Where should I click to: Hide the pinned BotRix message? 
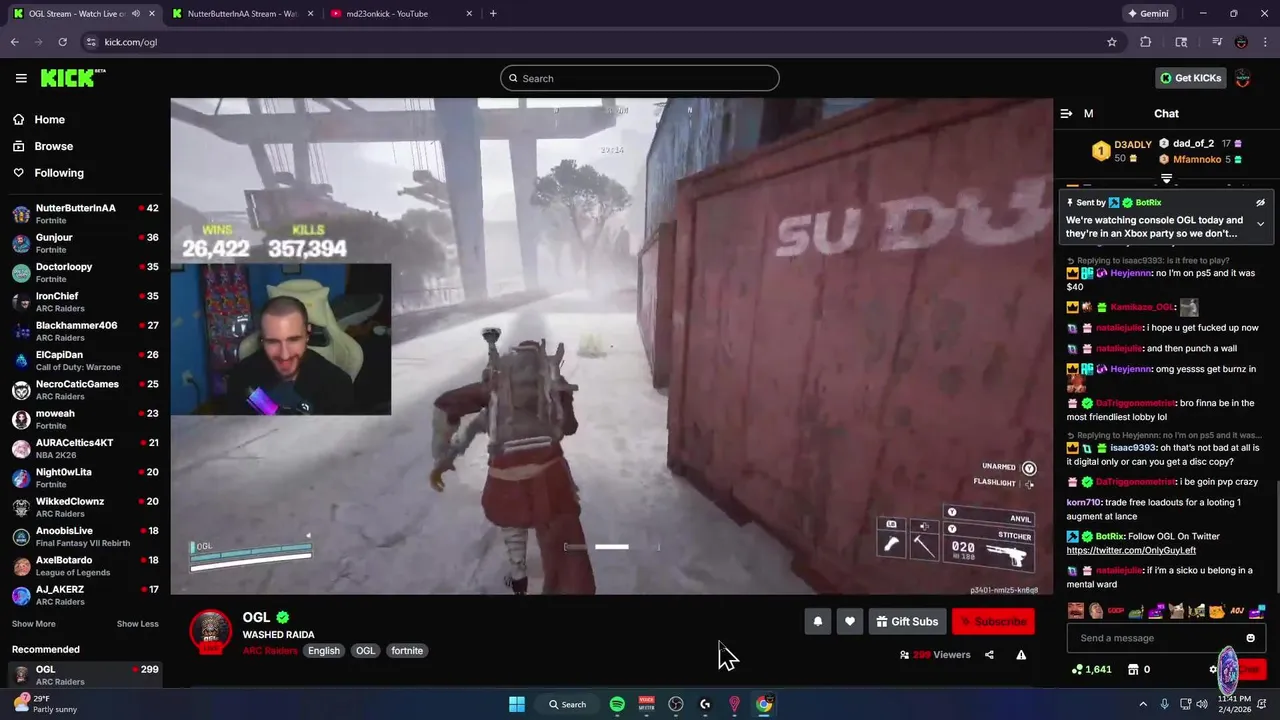tap(1260, 202)
